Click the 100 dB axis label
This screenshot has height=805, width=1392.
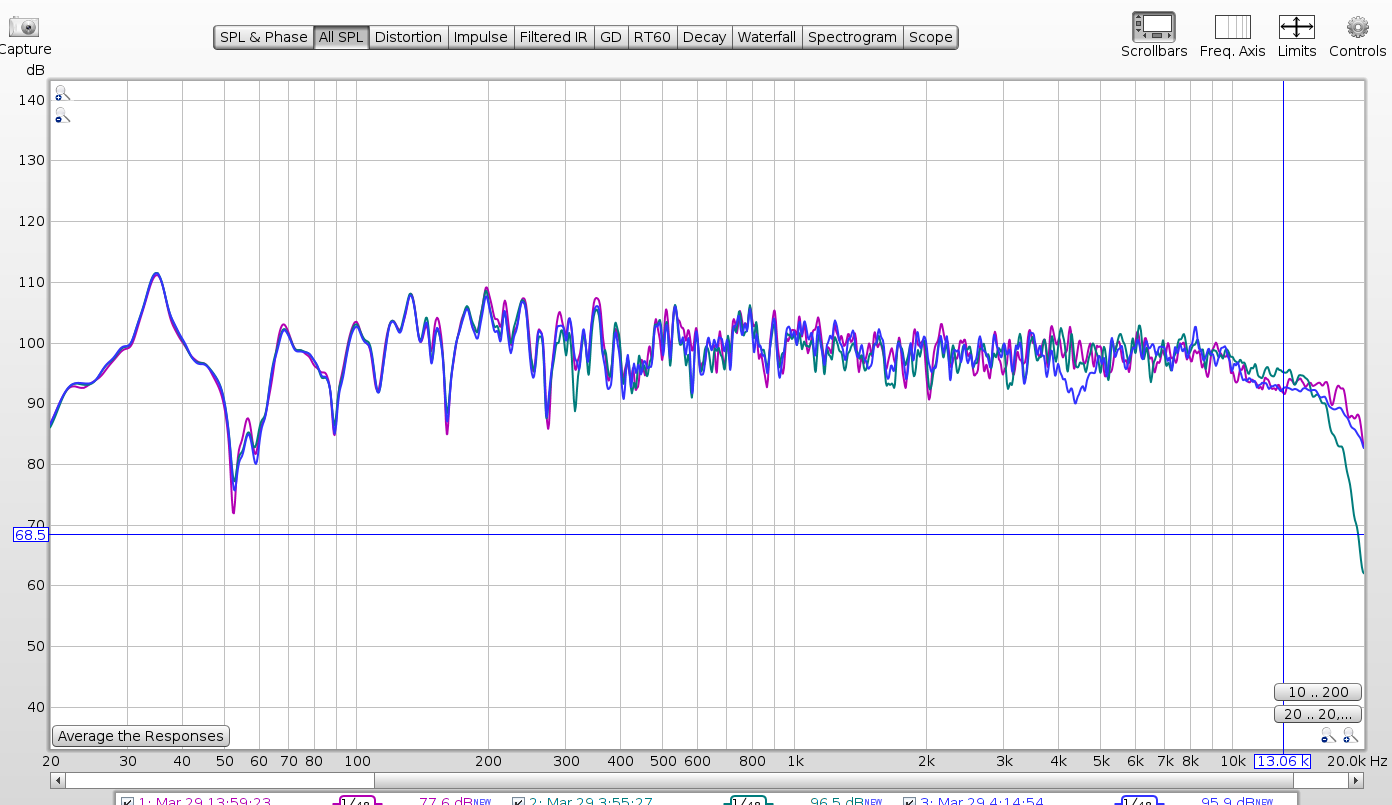click(31, 343)
